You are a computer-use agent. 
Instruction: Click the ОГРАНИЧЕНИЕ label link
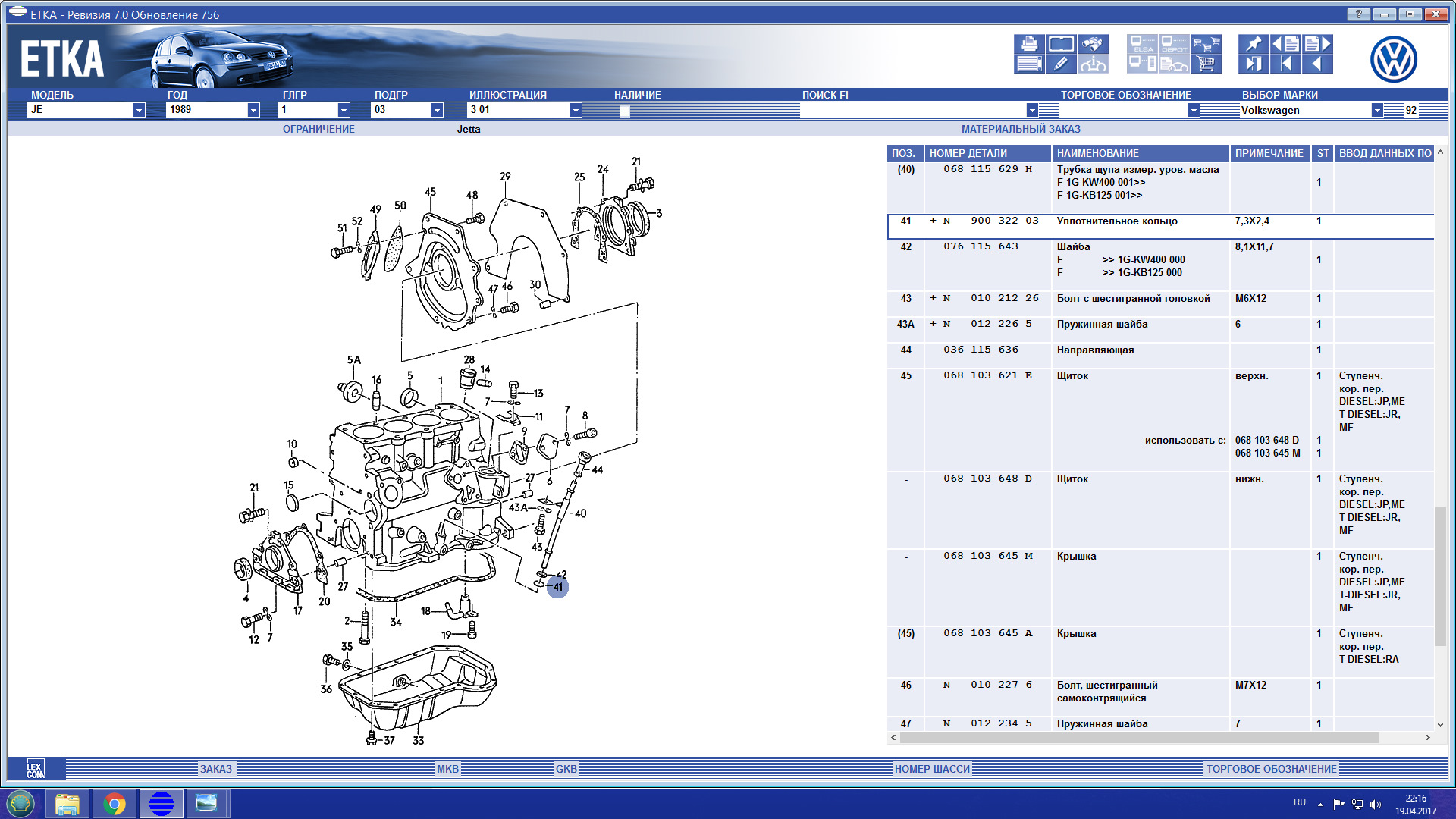(318, 129)
